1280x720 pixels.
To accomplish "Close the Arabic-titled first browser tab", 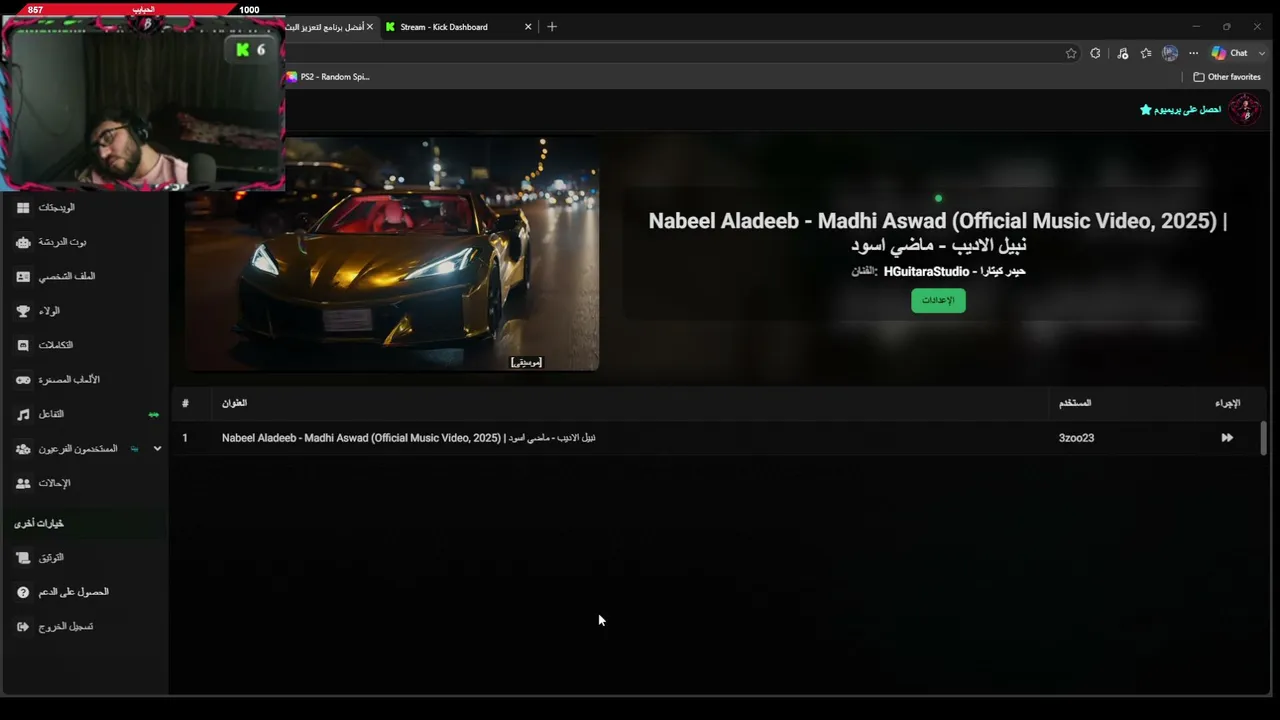I will click(369, 27).
